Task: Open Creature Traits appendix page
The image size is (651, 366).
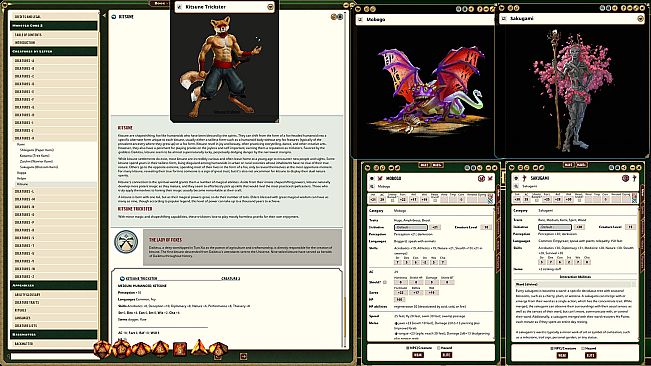Action: point(54,303)
